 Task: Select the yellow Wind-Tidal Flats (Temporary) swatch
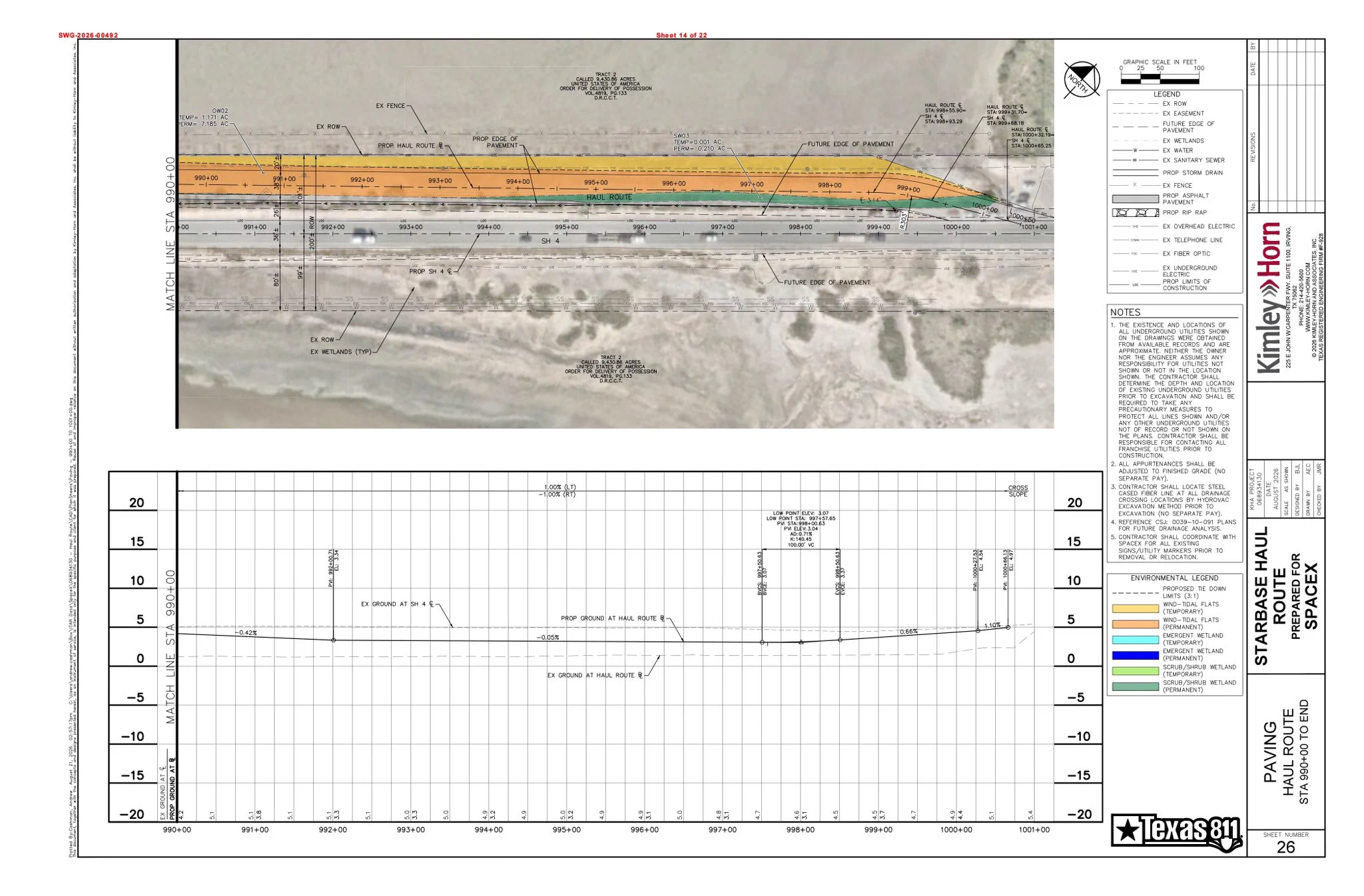[1135, 608]
